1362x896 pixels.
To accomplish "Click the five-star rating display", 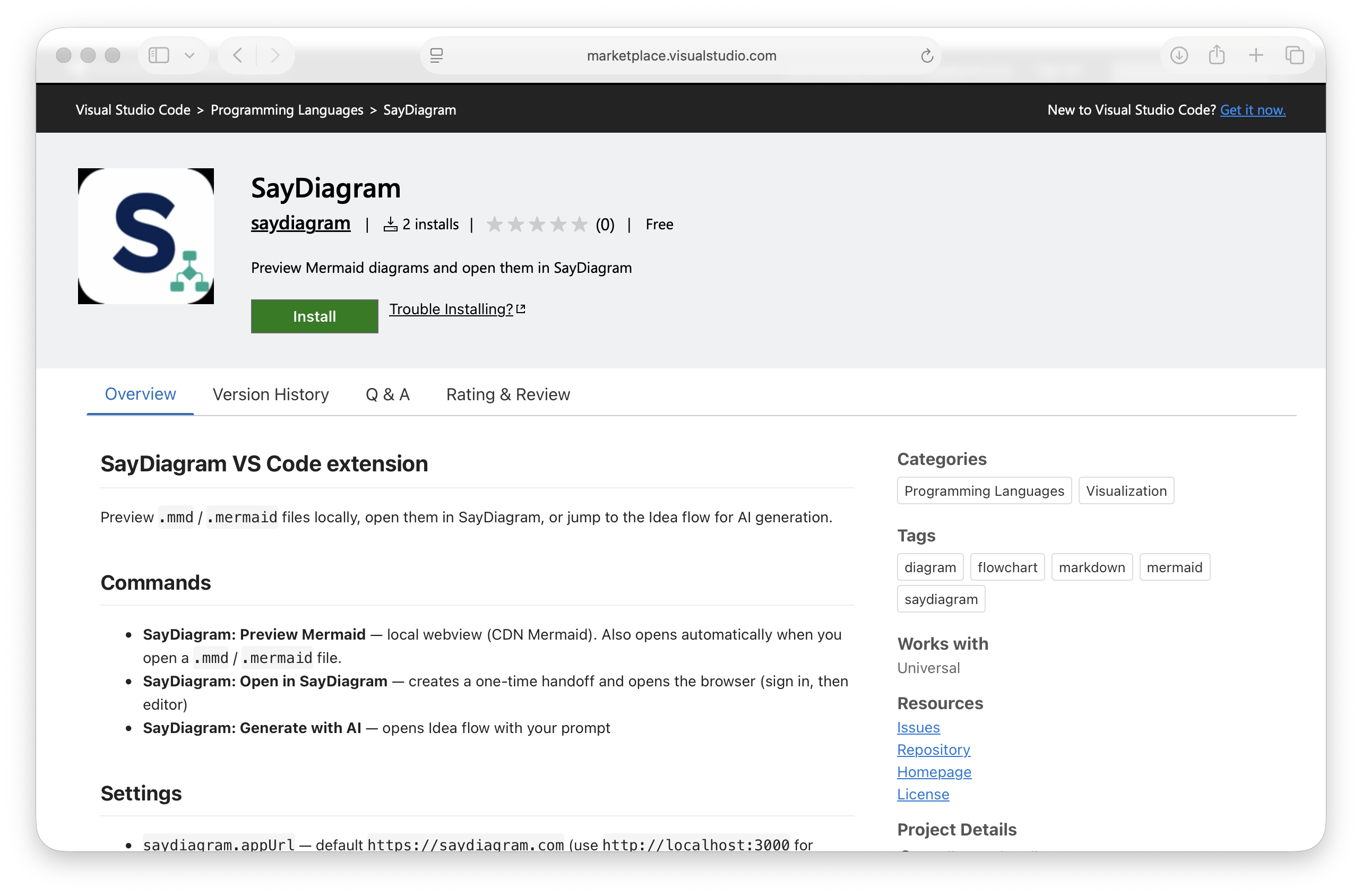I will pyautogui.click(x=537, y=225).
